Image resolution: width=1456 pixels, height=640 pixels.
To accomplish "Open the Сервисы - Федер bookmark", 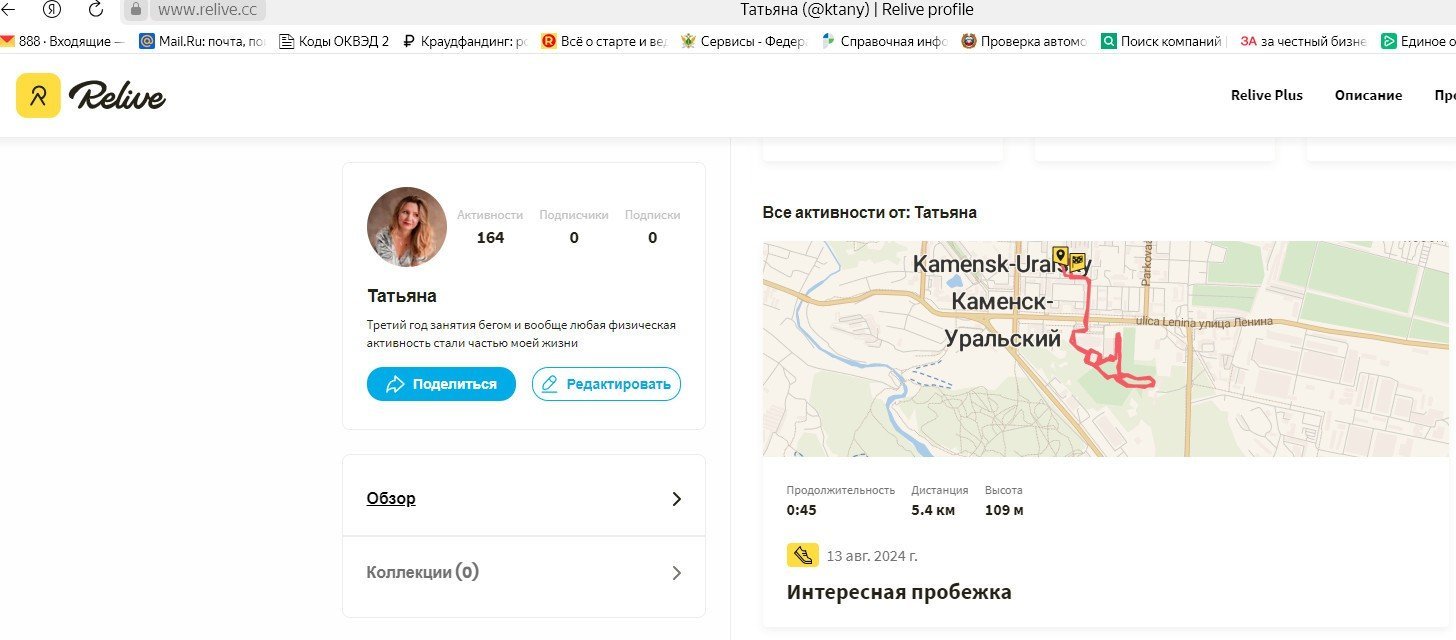I will (744, 41).
